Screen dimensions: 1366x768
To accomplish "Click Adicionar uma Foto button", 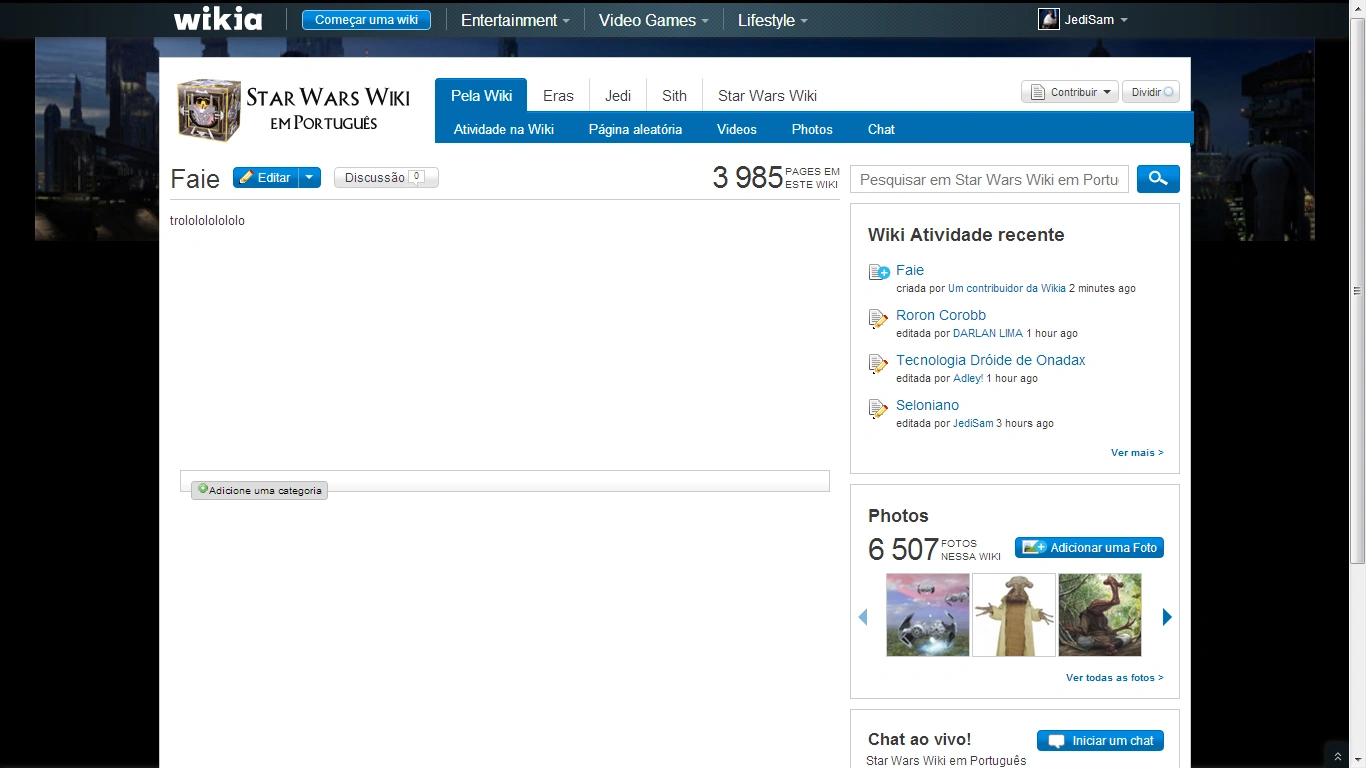I will point(1089,547).
